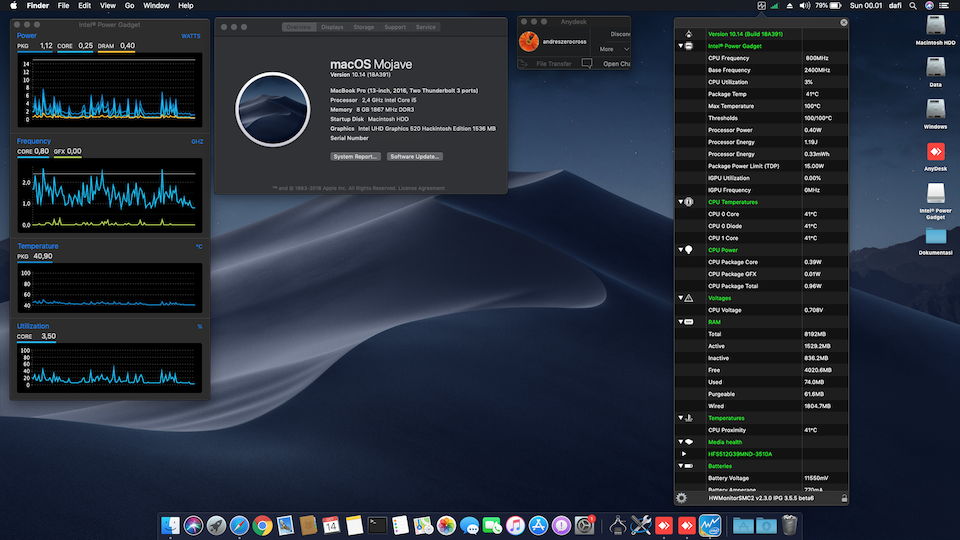
Task: Launch Google Chrome from the Dock
Action: pos(262,525)
